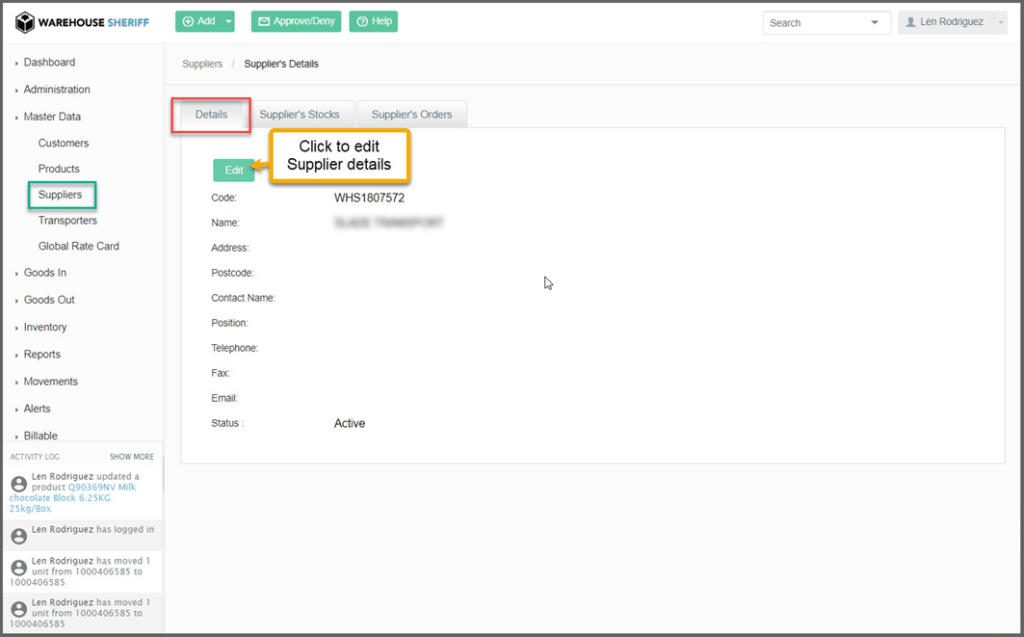Expand the Administration sidebar section

click(56, 89)
